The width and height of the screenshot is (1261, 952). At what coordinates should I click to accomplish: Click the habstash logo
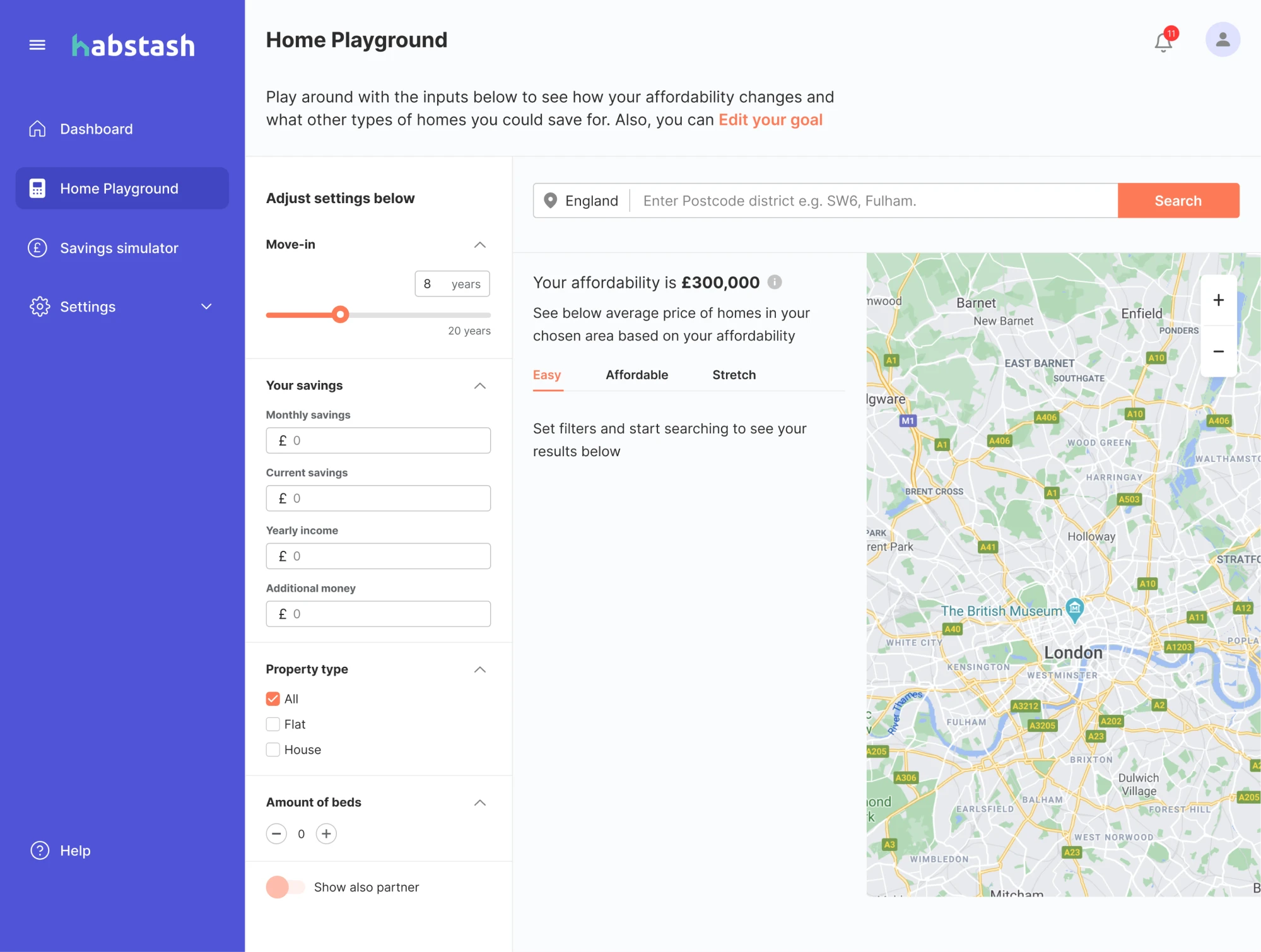133,45
